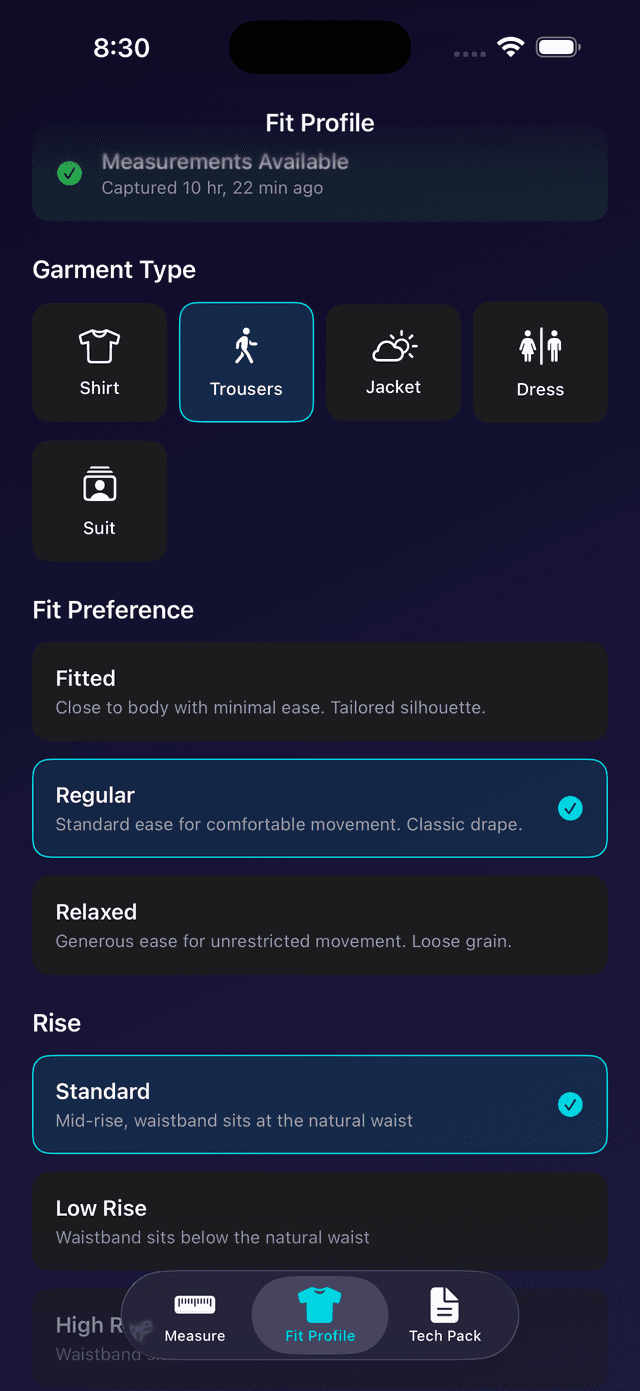Select the Suit garment type icon
Image resolution: width=640 pixels, height=1391 pixels.
(99, 484)
